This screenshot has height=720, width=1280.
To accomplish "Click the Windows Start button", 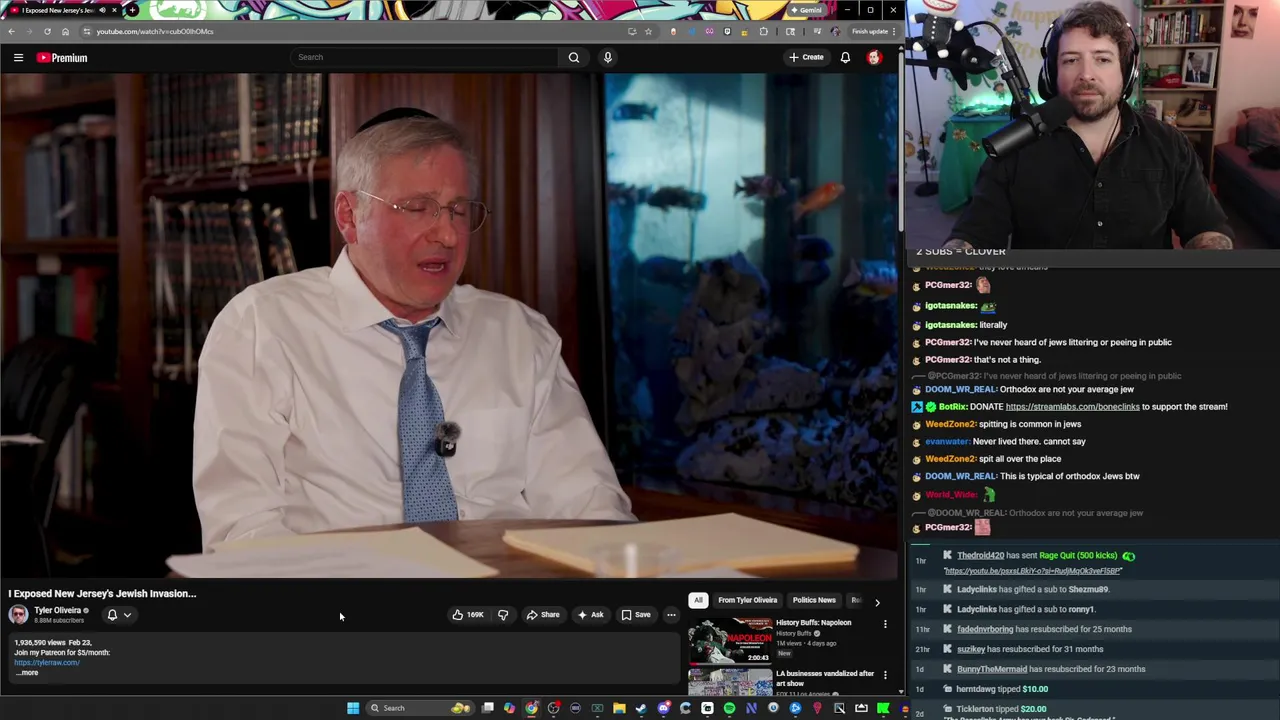I will tap(353, 708).
